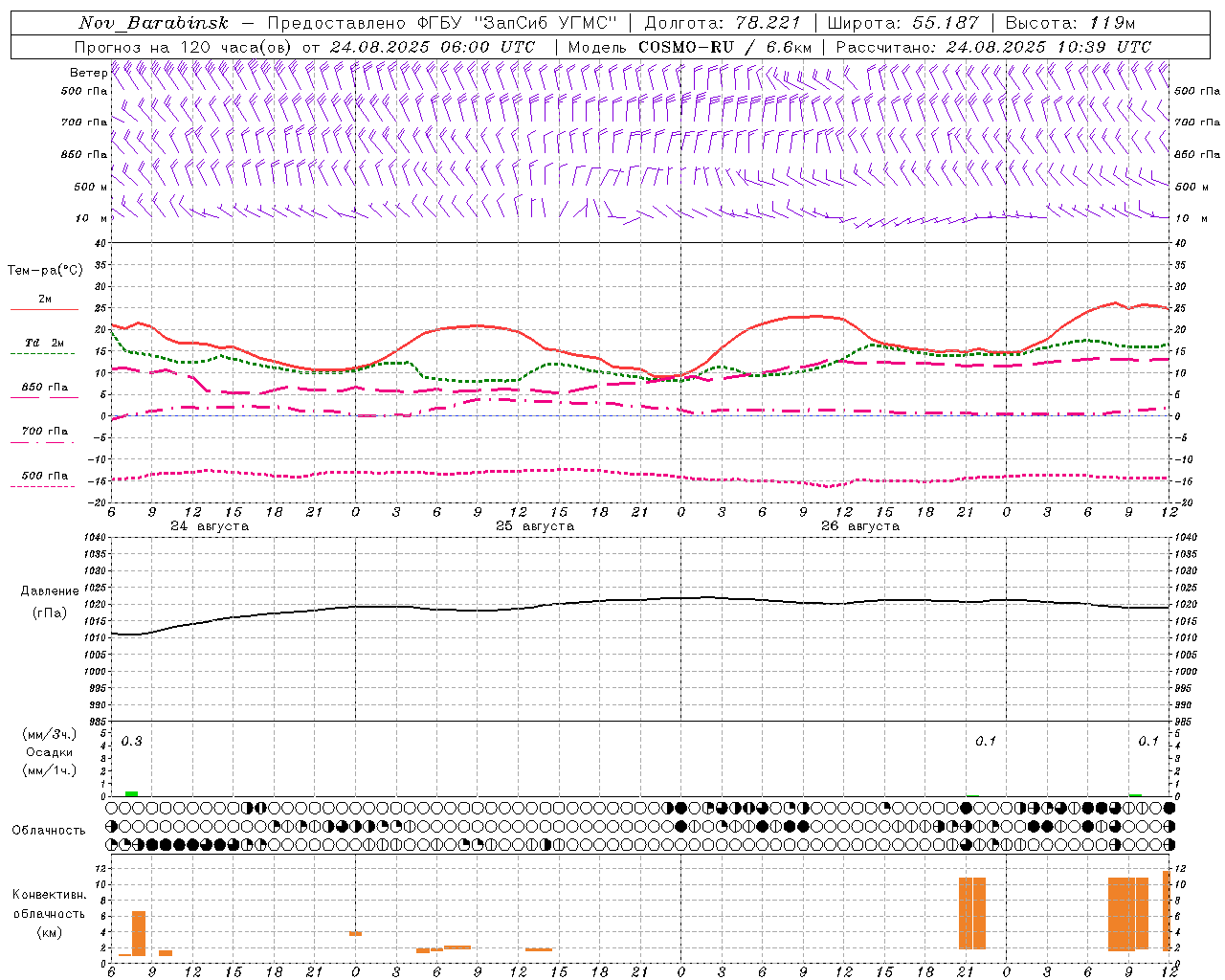1225x980 pixels.
Task: Click the Конвективн. облачность panel label
Action: [49, 913]
